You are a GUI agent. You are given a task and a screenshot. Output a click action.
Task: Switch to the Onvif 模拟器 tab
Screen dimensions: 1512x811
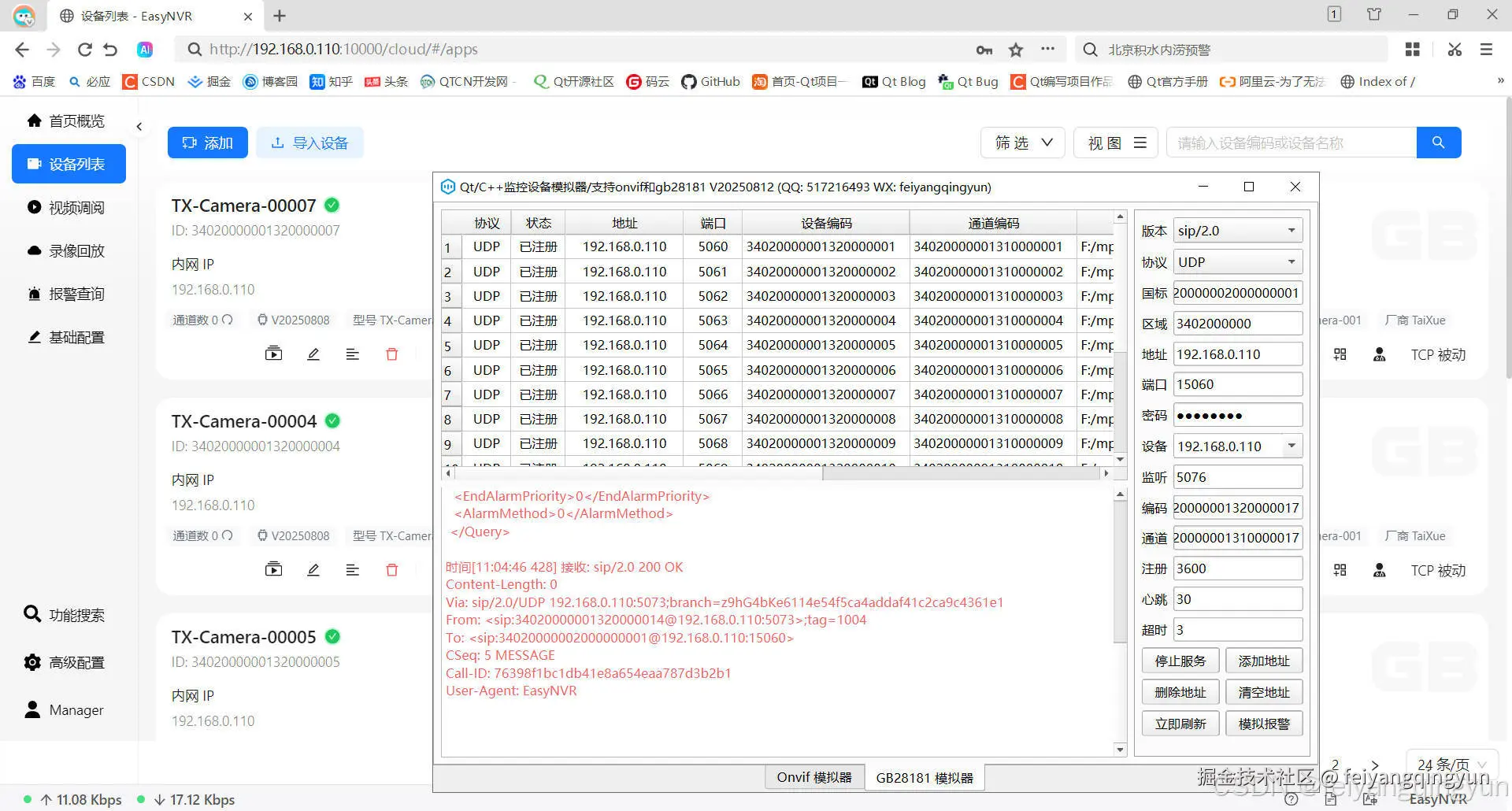click(x=814, y=777)
